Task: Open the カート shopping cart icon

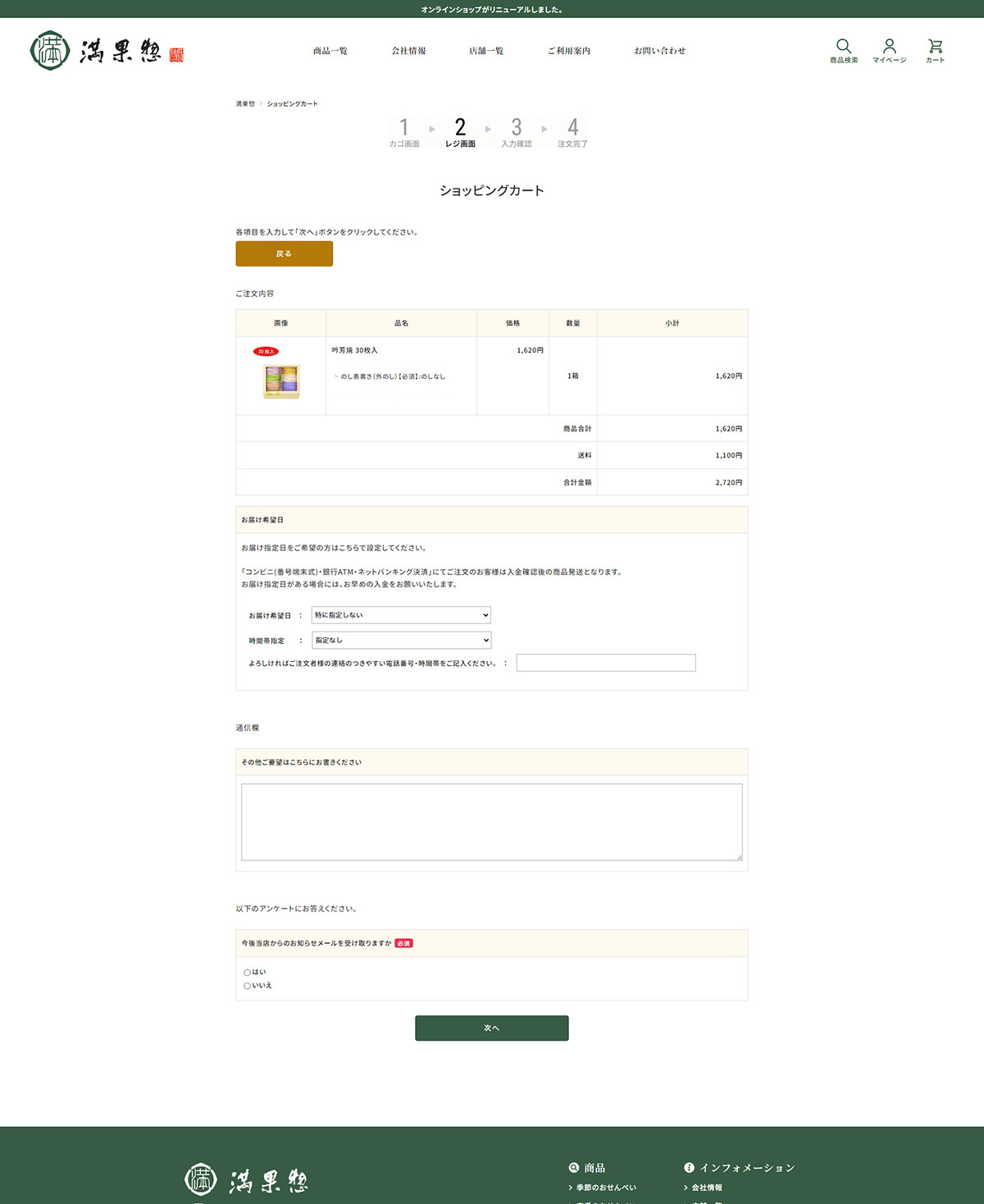Action: coord(935,46)
